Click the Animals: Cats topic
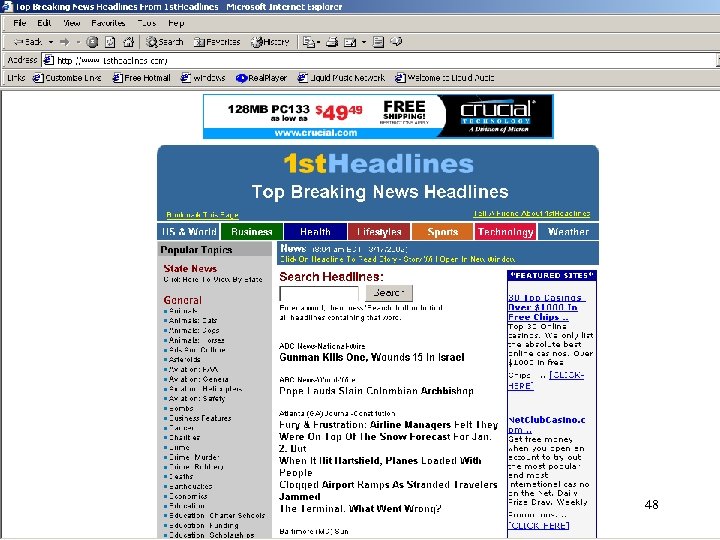 pos(193,321)
